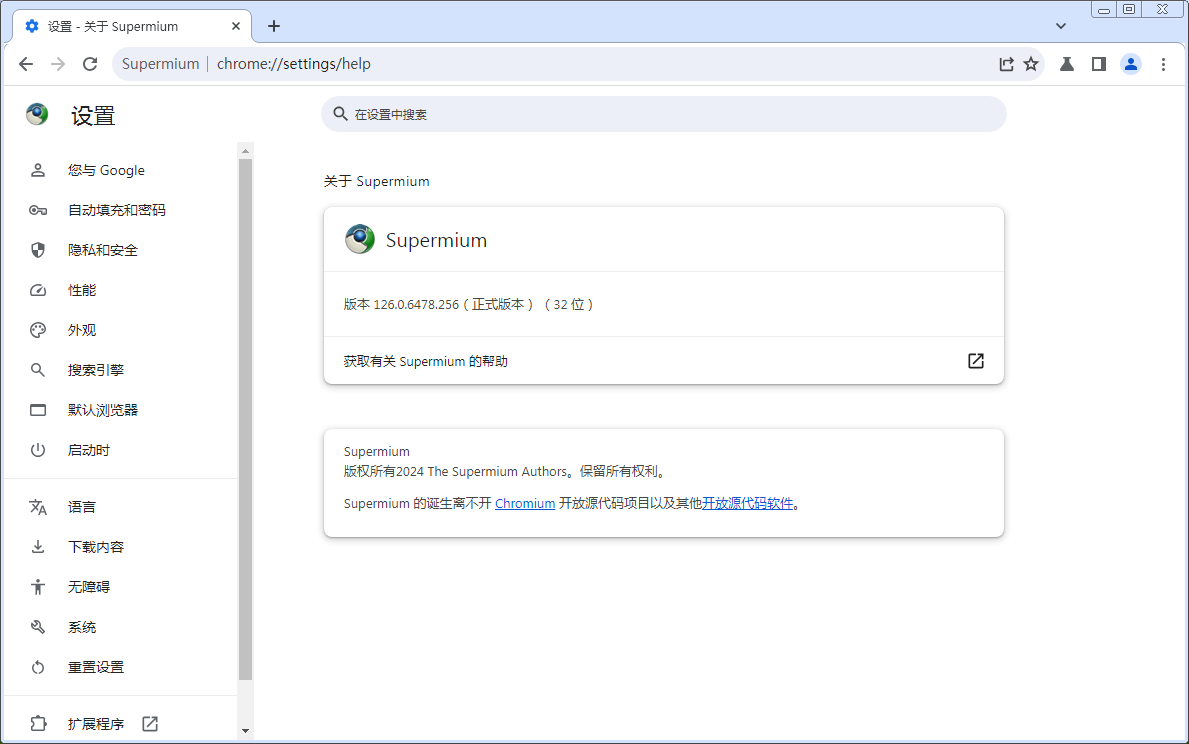
Task: Click the sidebar scrollbar up arrow
Action: [245, 152]
